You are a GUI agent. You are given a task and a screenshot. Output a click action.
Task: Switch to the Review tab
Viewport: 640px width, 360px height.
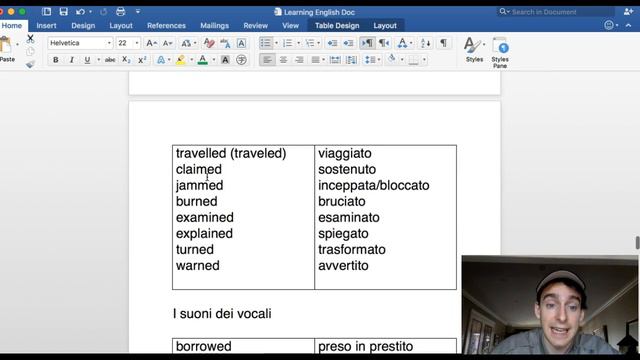(x=256, y=25)
